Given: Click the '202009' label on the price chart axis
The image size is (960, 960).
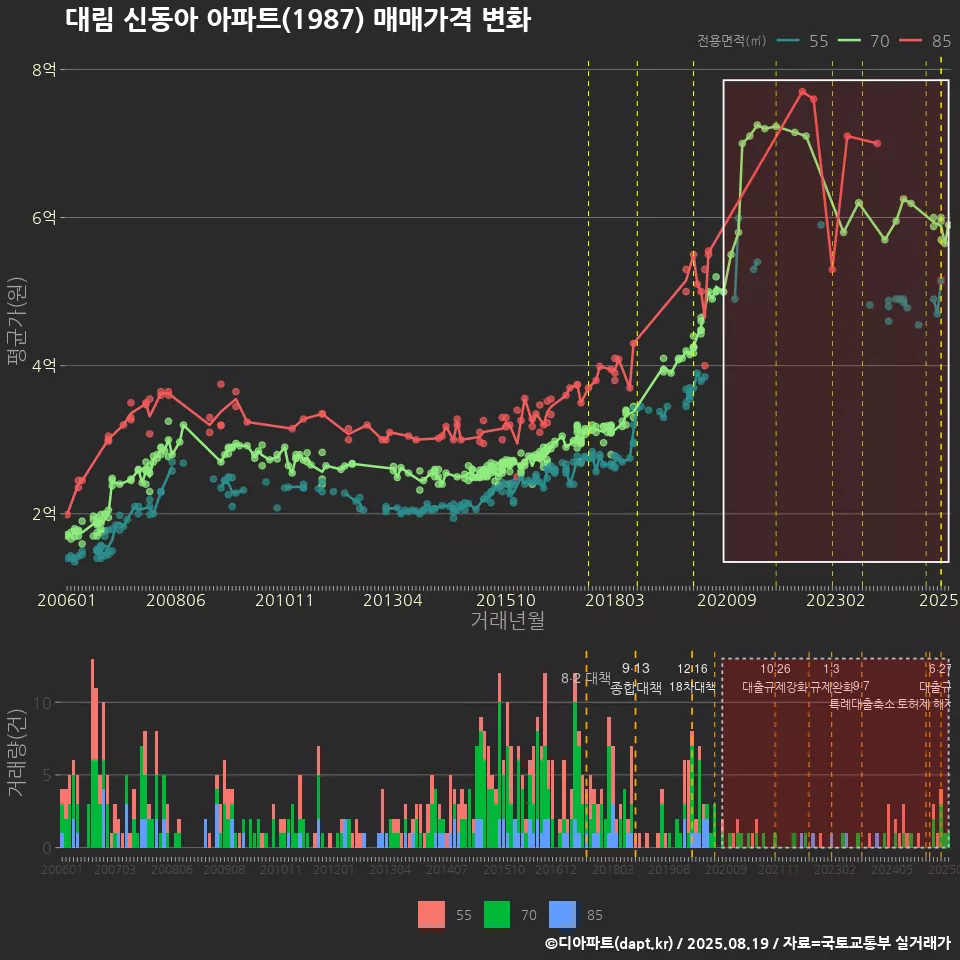Looking at the screenshot, I should coord(727,600).
